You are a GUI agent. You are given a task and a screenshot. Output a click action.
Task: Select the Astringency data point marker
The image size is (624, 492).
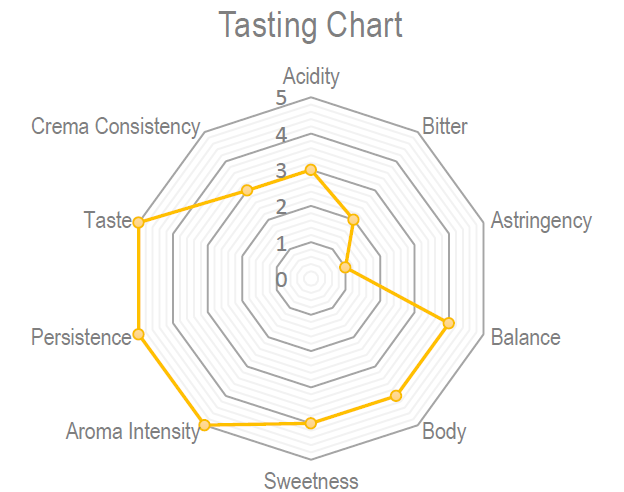point(344,267)
